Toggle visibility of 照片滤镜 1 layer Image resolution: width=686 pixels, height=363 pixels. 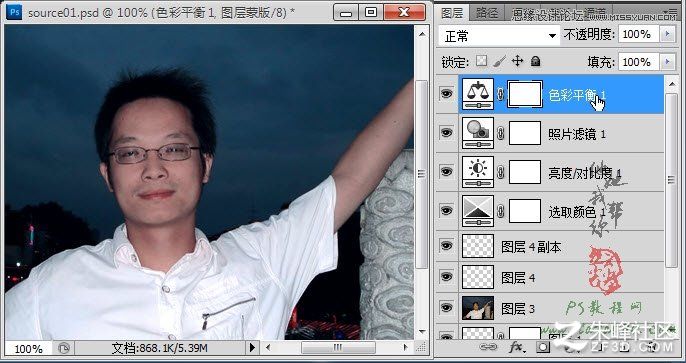(x=446, y=133)
